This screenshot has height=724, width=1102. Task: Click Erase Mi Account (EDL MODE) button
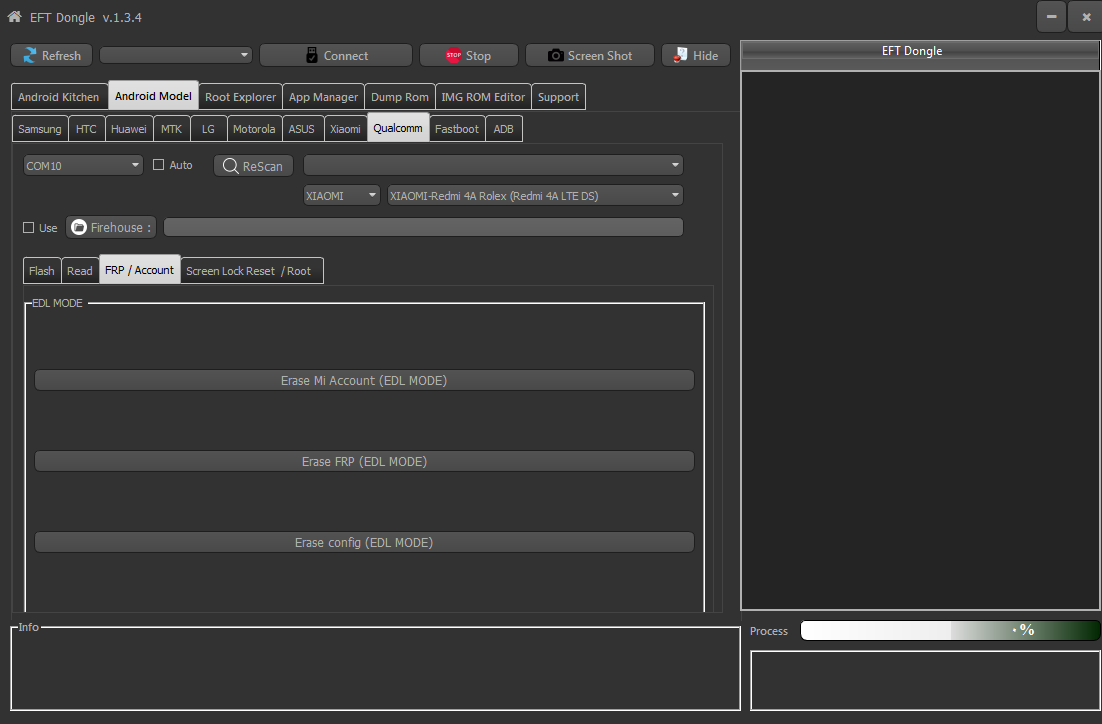[x=364, y=380]
